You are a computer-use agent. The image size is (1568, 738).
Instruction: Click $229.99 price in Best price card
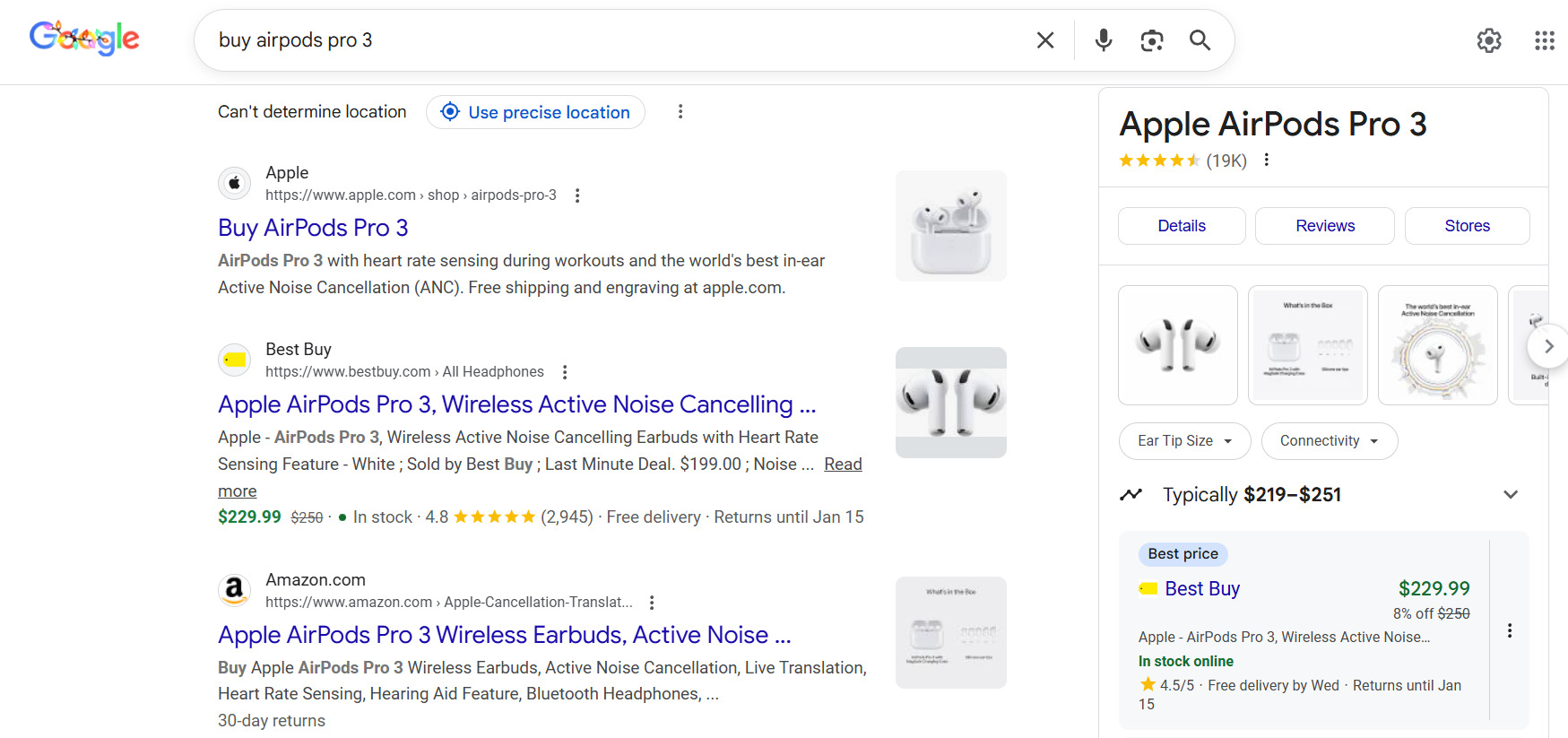(x=1434, y=589)
